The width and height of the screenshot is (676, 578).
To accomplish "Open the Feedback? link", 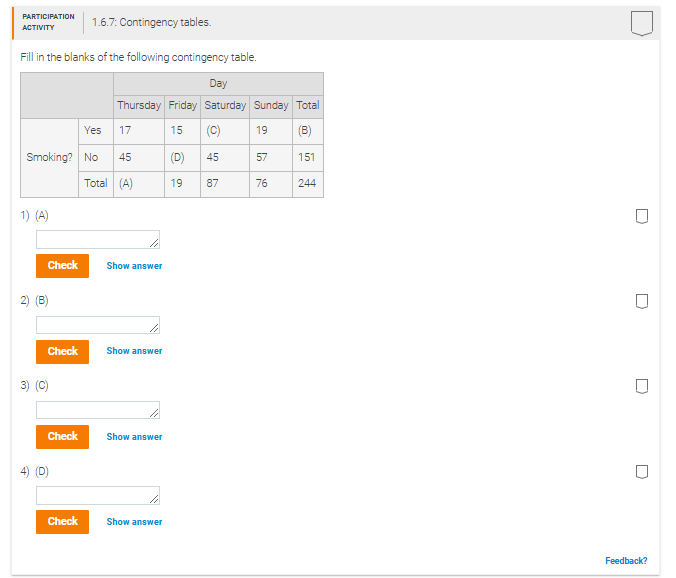I will [626, 561].
